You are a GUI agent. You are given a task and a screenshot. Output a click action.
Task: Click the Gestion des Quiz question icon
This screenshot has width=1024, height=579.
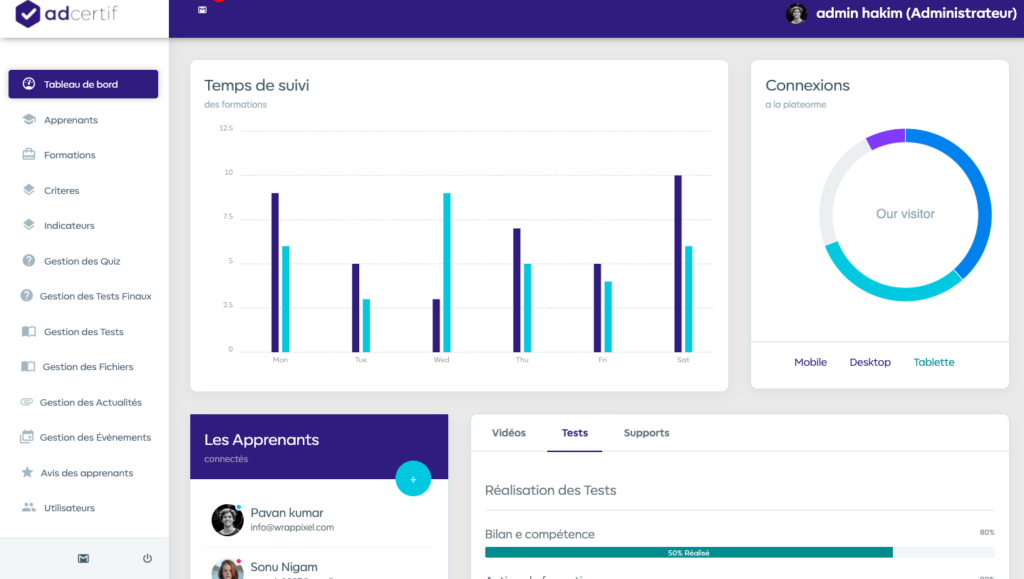coord(29,261)
